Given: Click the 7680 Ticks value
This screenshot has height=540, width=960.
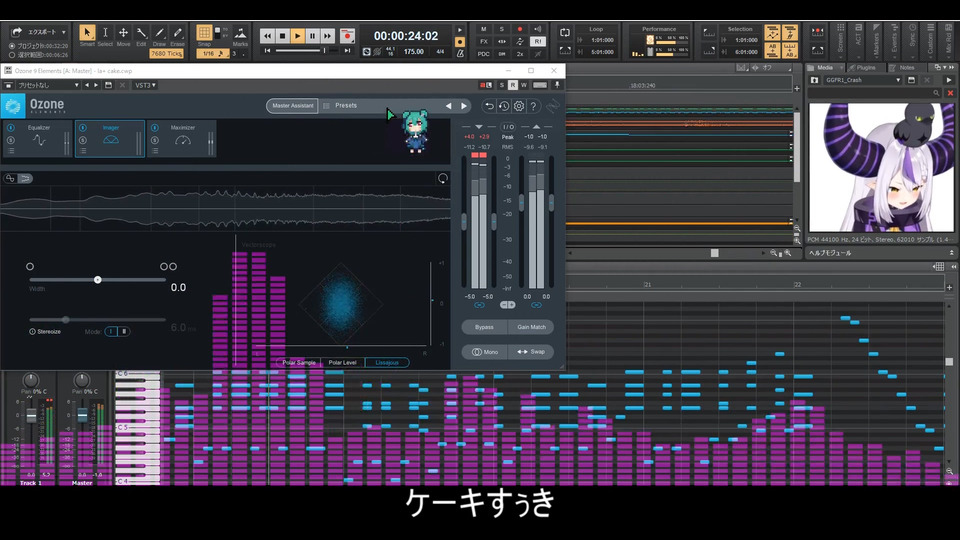Looking at the screenshot, I should tap(166, 54).
